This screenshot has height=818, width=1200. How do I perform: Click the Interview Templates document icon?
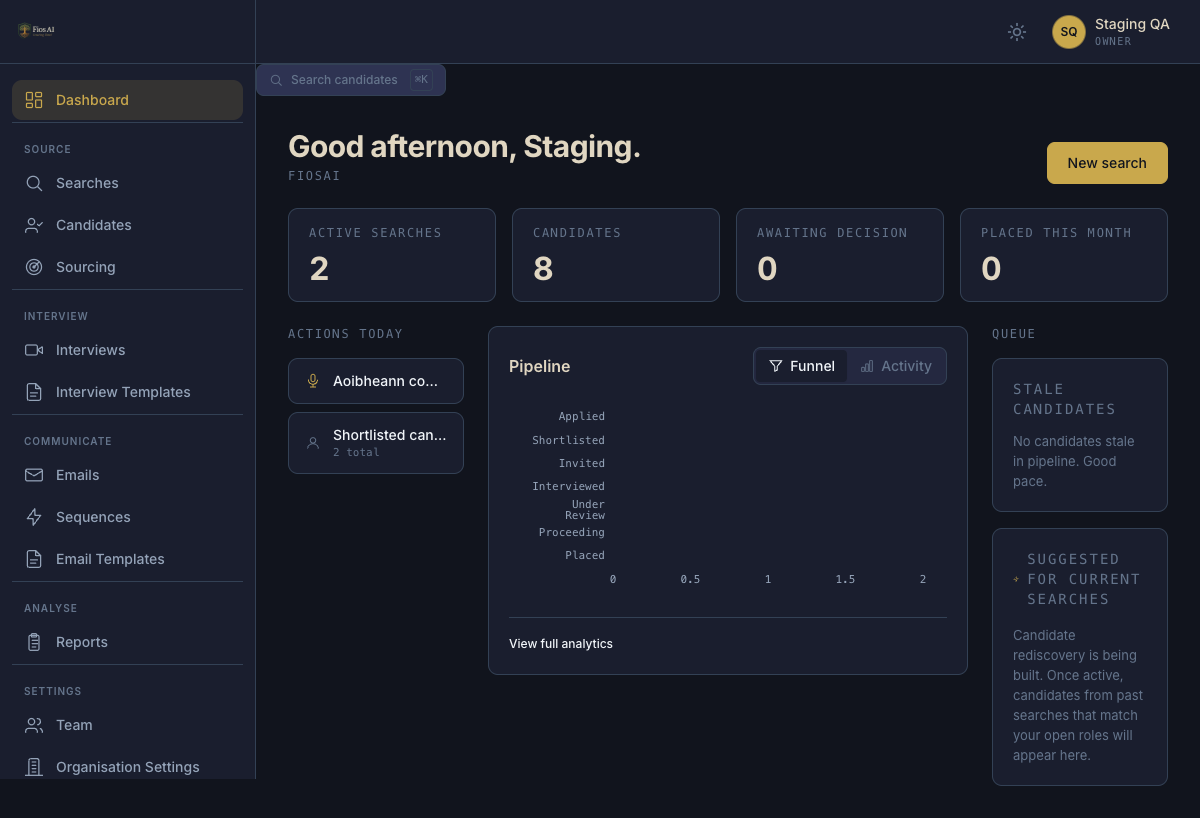[x=34, y=392]
